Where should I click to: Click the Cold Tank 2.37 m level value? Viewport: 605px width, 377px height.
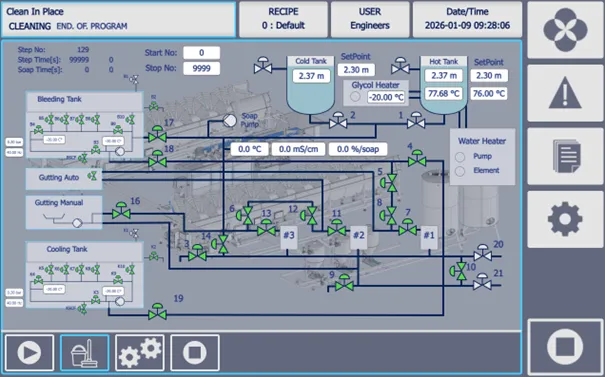[311, 76]
